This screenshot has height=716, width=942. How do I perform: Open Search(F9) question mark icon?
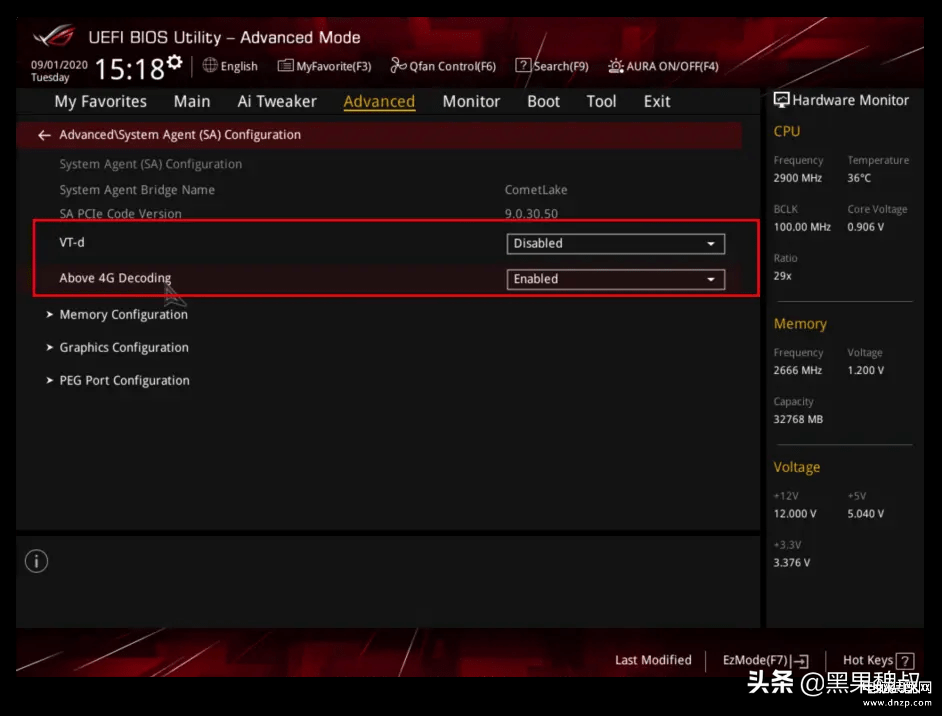coord(522,66)
